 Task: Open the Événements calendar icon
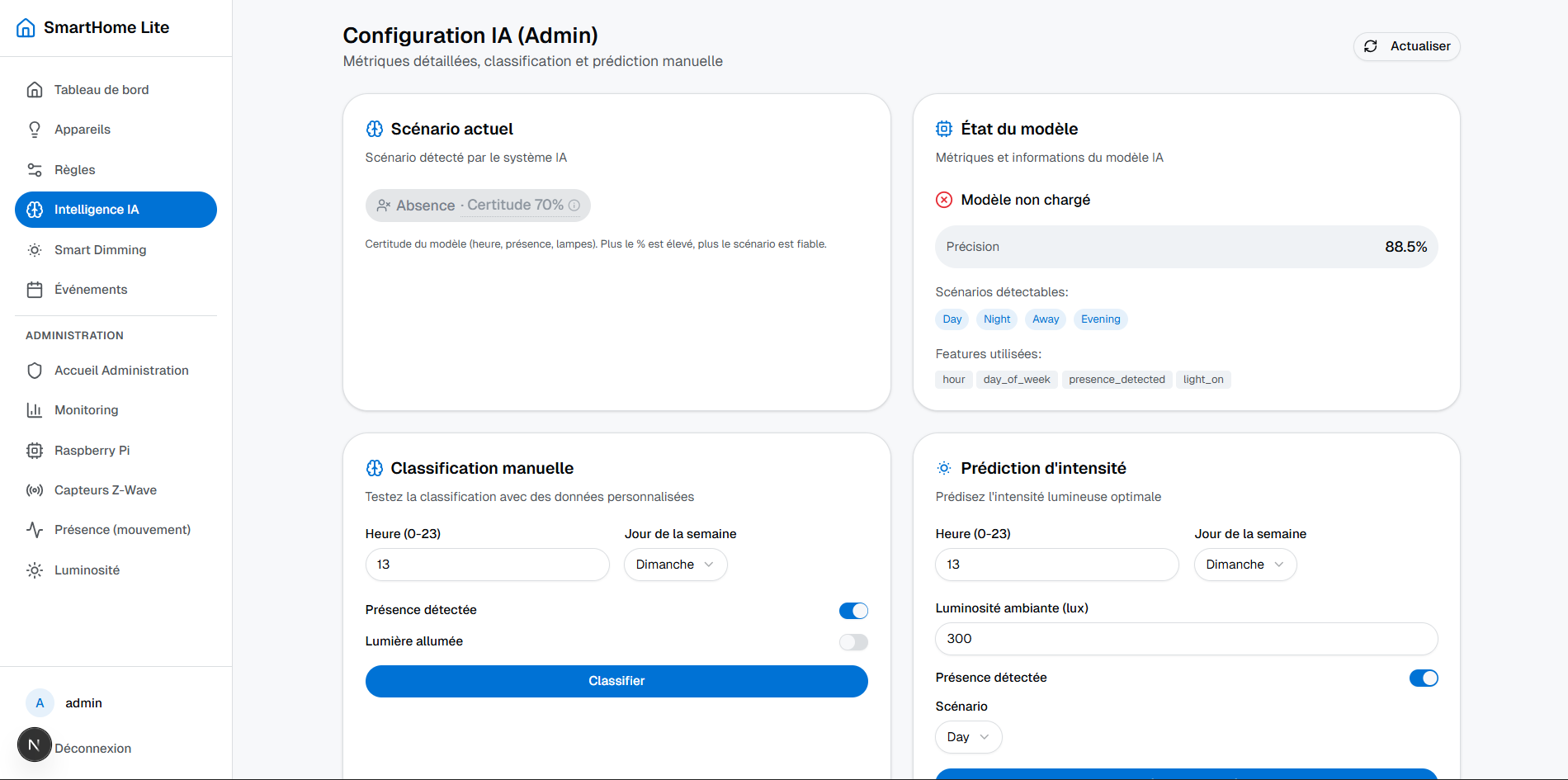[x=34, y=290]
